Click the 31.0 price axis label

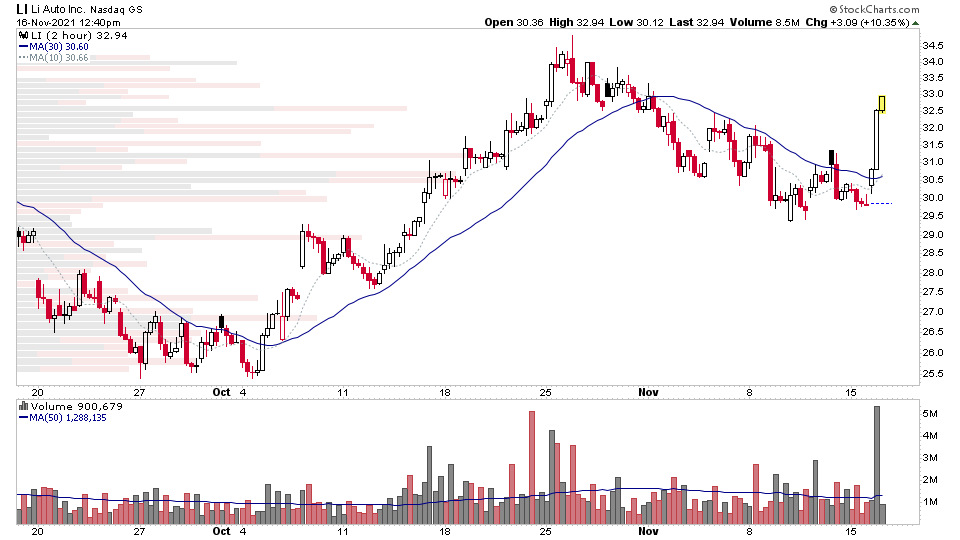(x=932, y=162)
